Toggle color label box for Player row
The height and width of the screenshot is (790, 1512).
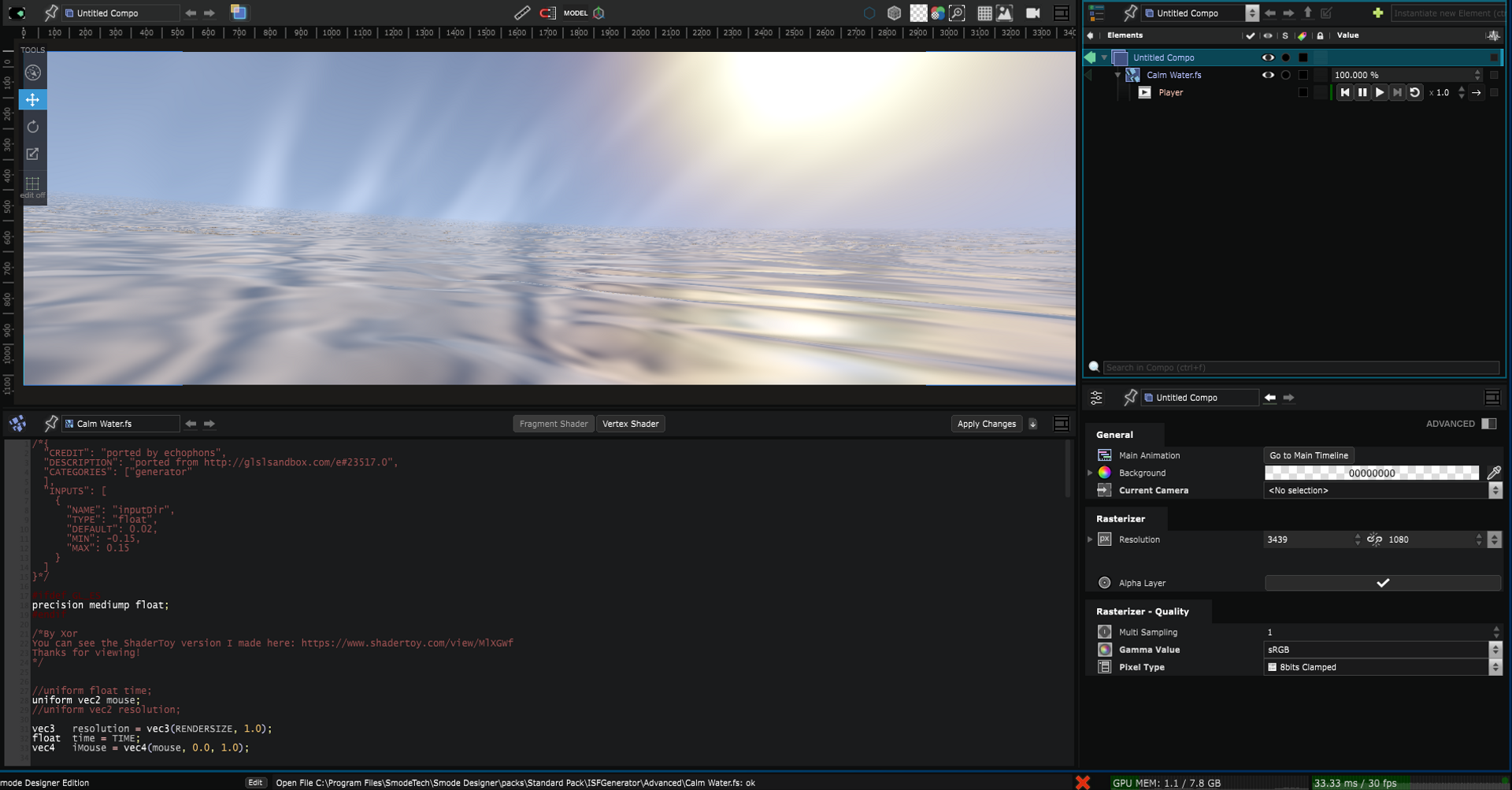(1303, 92)
